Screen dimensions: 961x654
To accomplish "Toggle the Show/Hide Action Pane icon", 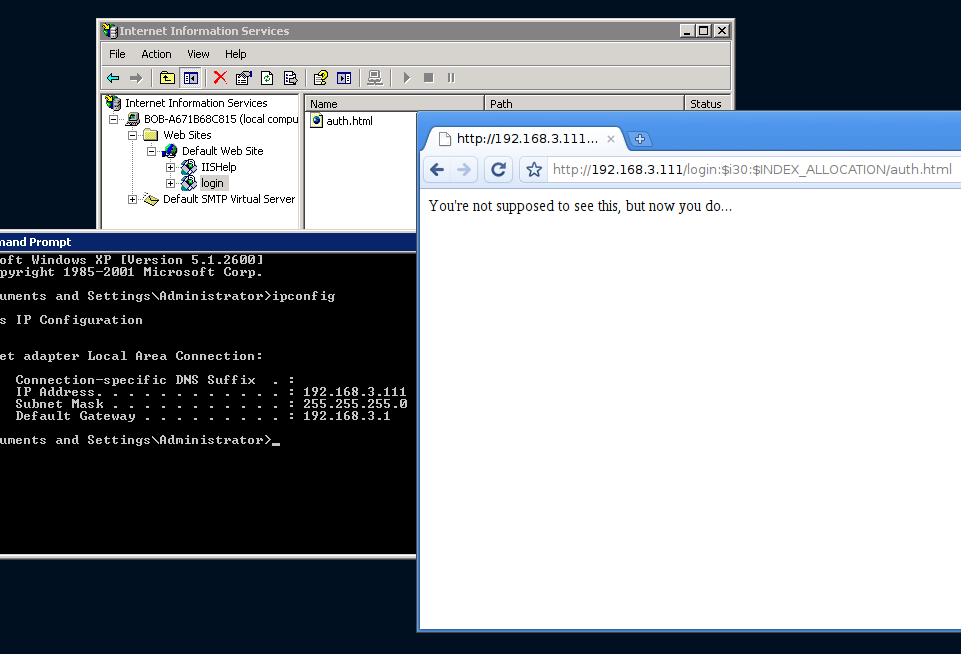I will (344, 78).
